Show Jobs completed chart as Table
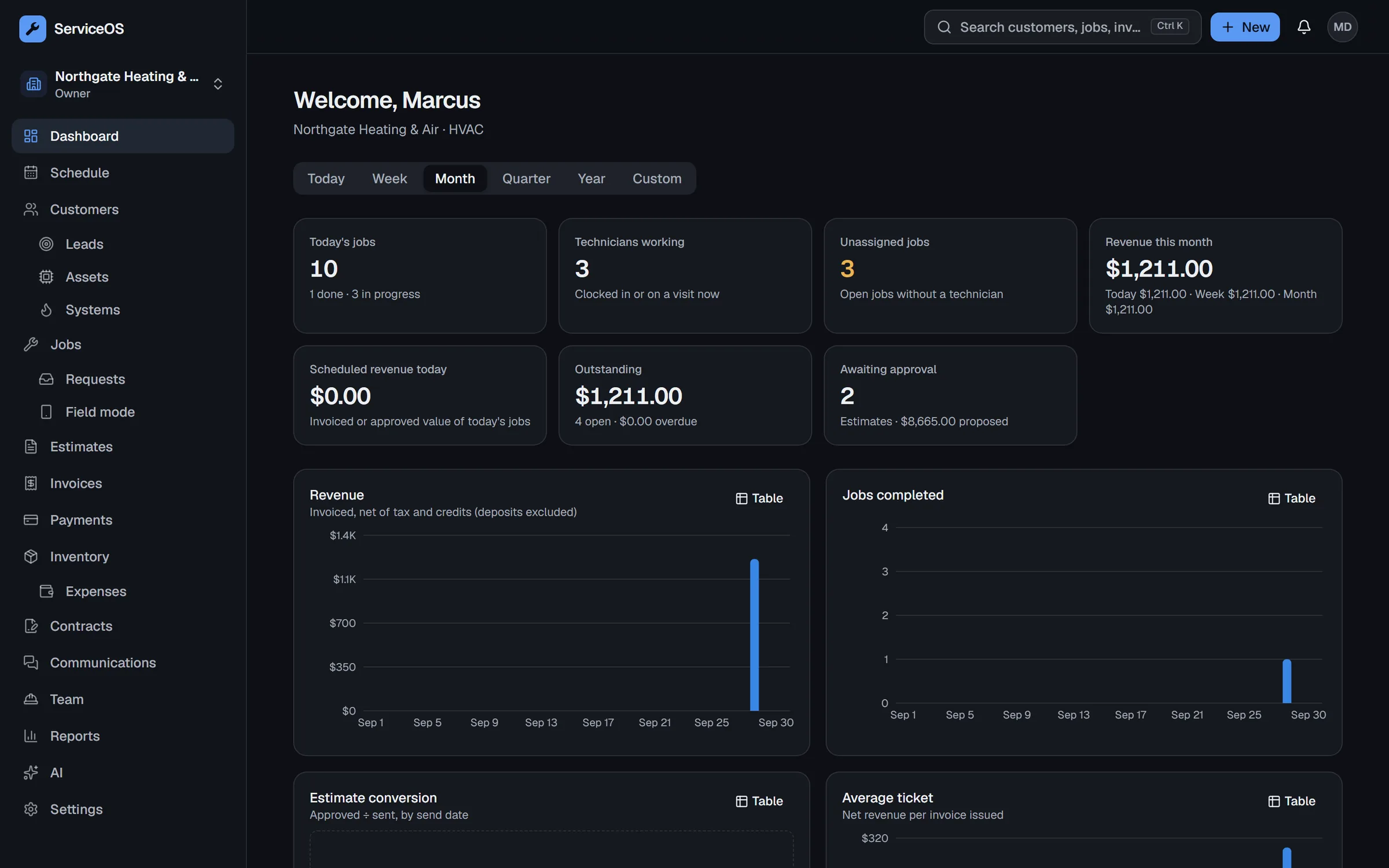Image resolution: width=1389 pixels, height=868 pixels. click(x=1291, y=498)
